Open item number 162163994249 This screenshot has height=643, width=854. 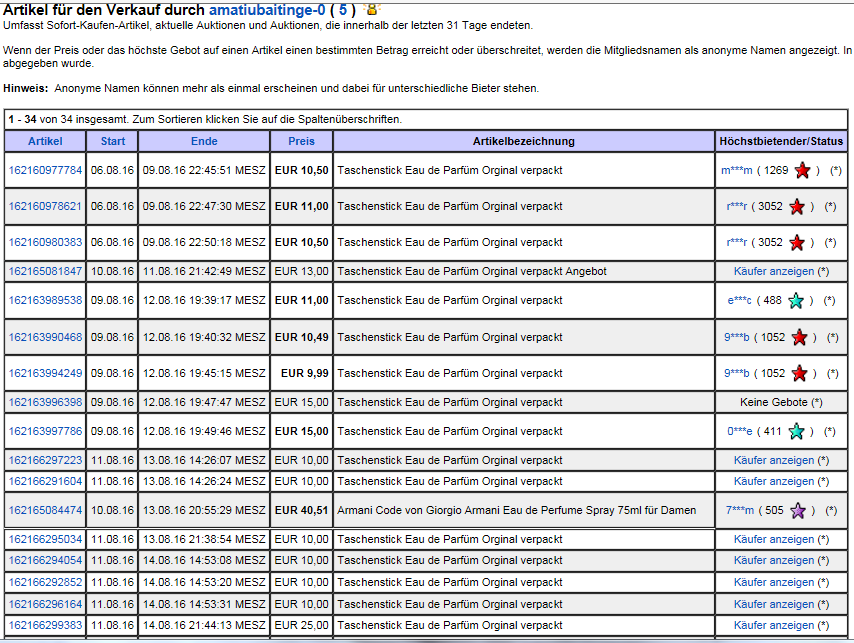pos(45,373)
